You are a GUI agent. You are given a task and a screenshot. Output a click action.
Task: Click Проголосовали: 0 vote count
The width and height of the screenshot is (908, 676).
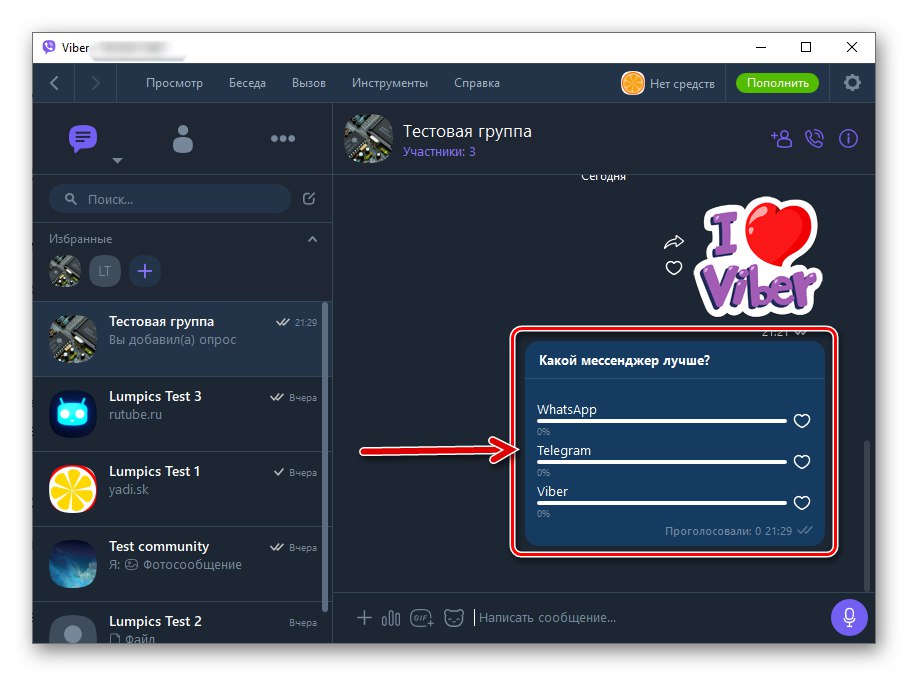click(x=713, y=531)
